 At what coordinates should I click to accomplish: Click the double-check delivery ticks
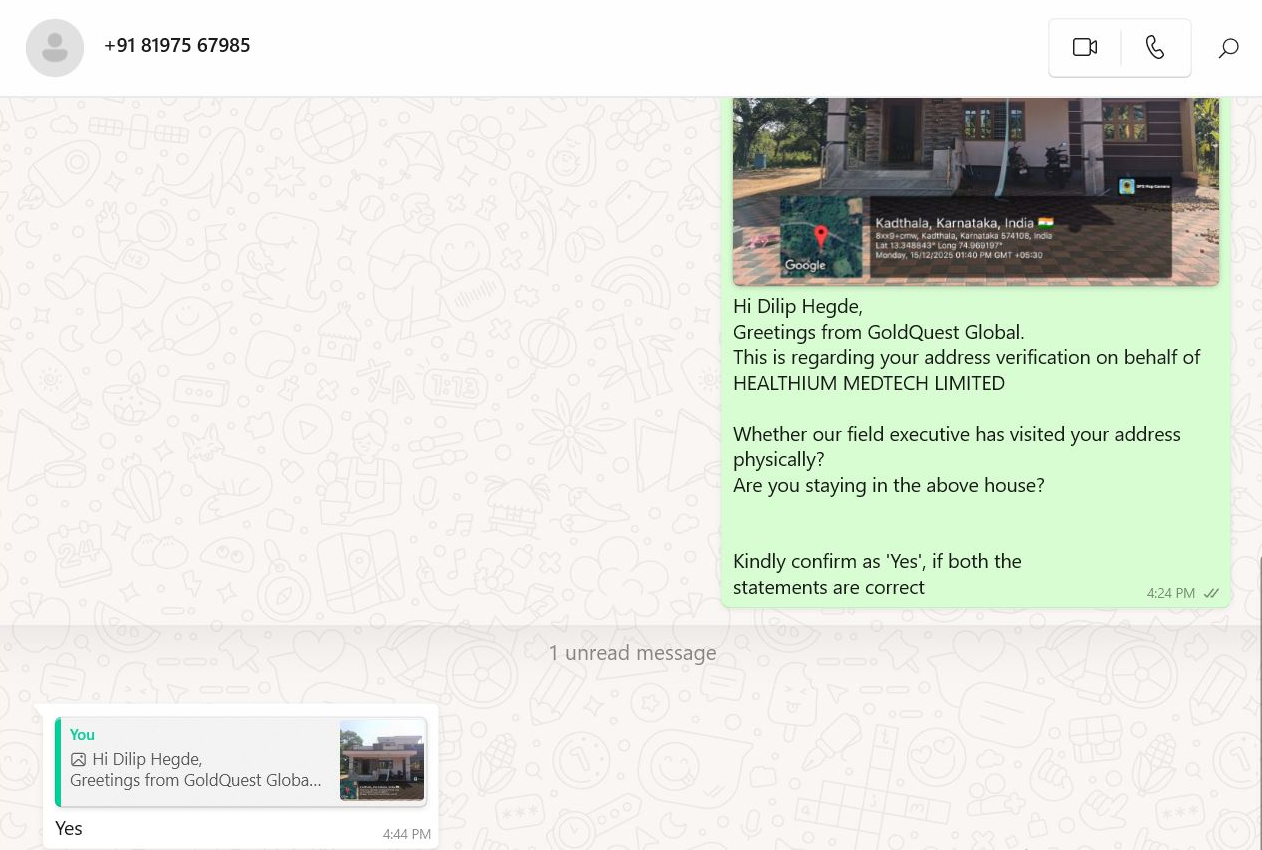coord(1211,593)
